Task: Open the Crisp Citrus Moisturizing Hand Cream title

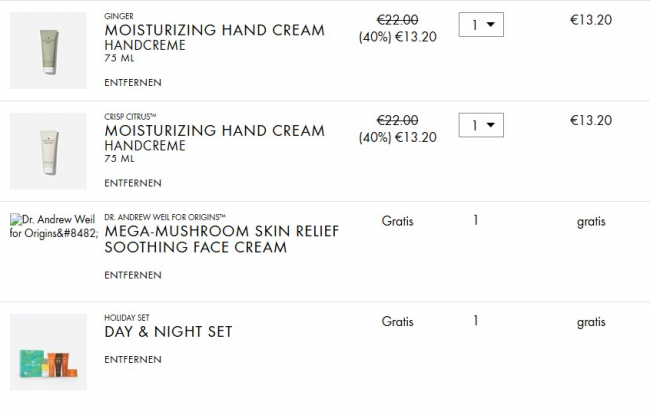Action: click(214, 130)
